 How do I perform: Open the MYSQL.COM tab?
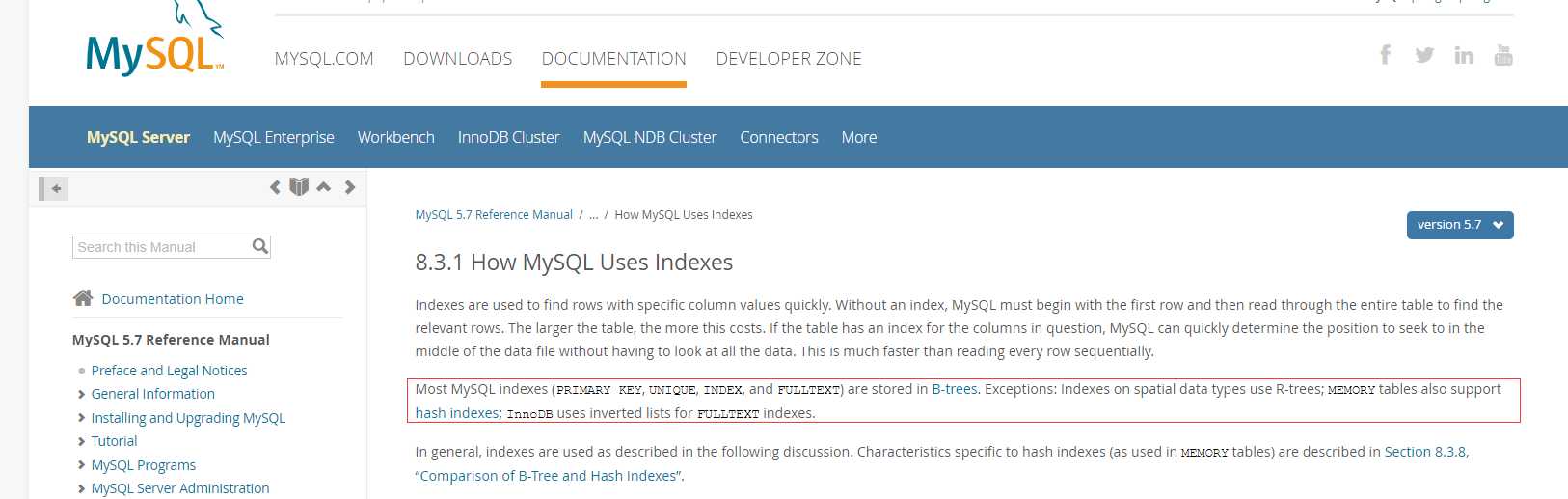point(324,59)
